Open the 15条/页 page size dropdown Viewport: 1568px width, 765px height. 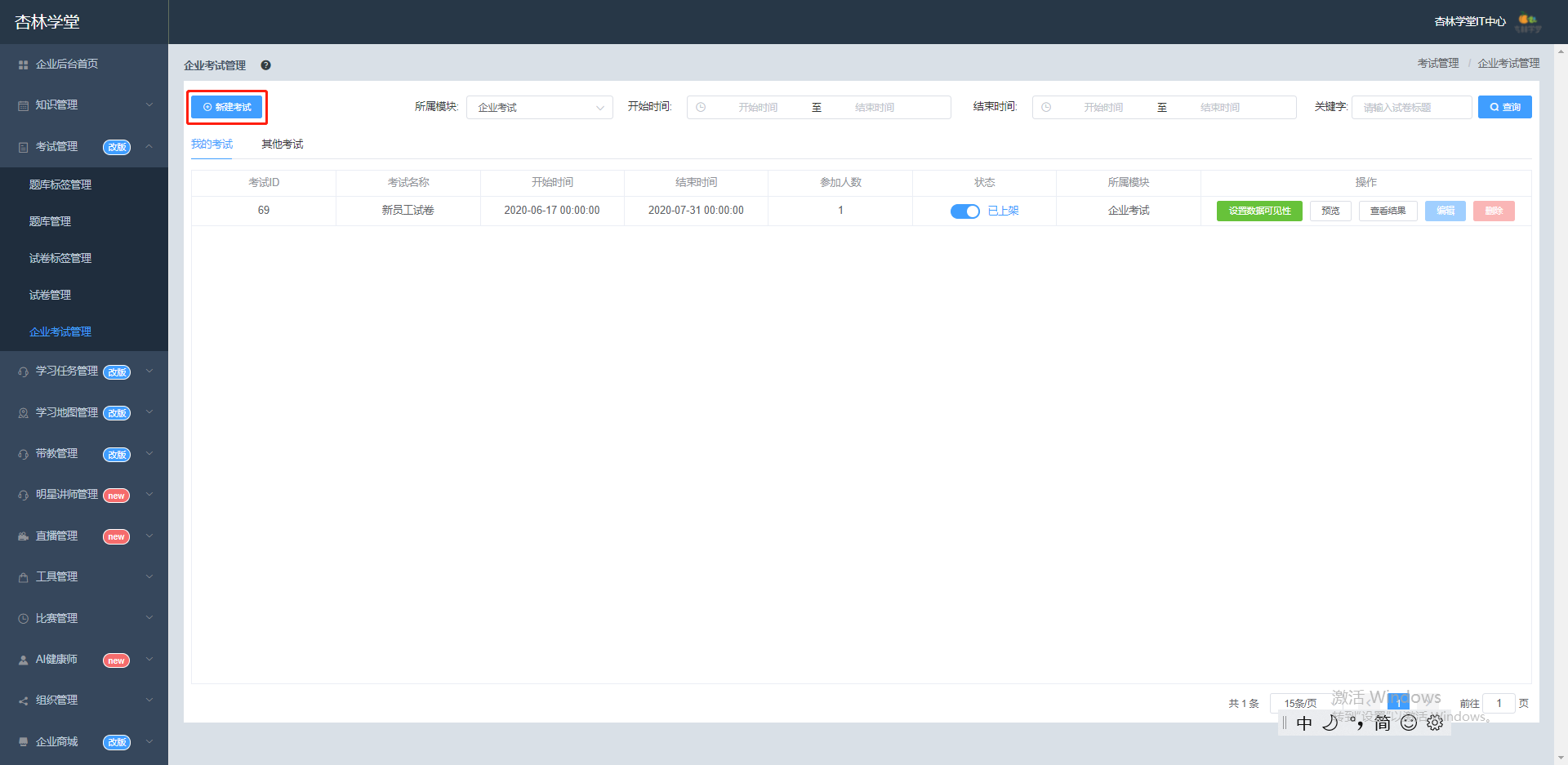coord(1300,703)
